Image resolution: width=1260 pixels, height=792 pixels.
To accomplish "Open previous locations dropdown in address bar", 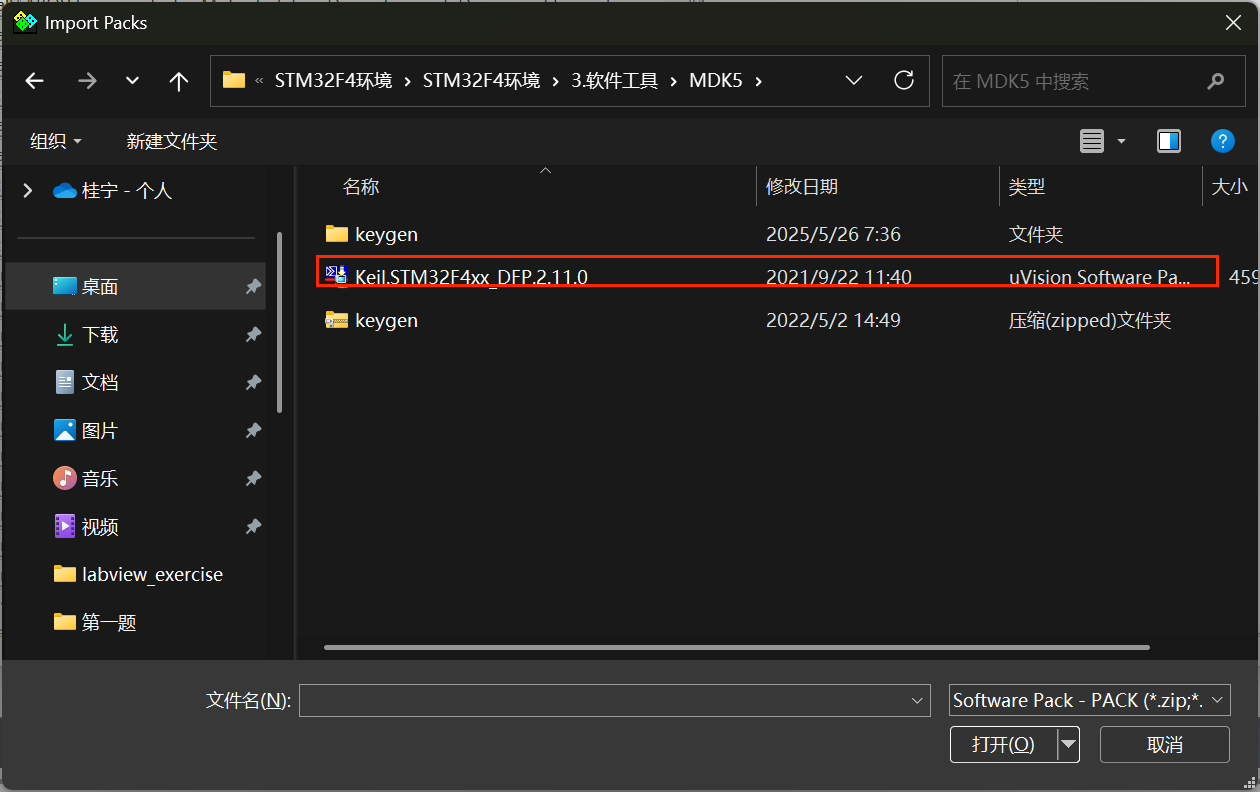I will pos(854,80).
